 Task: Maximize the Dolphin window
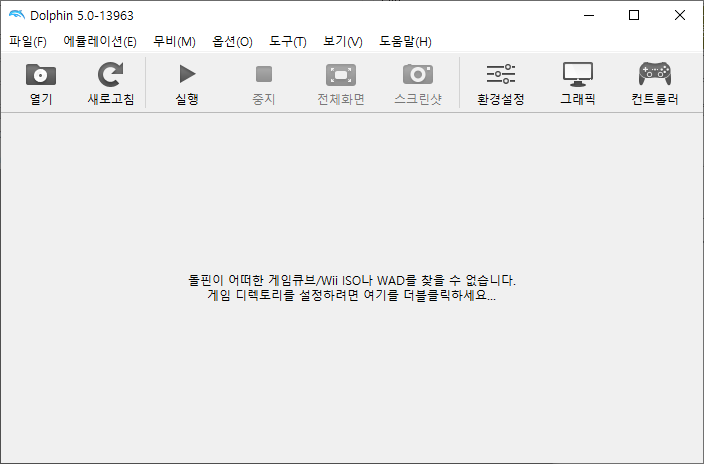coord(634,15)
